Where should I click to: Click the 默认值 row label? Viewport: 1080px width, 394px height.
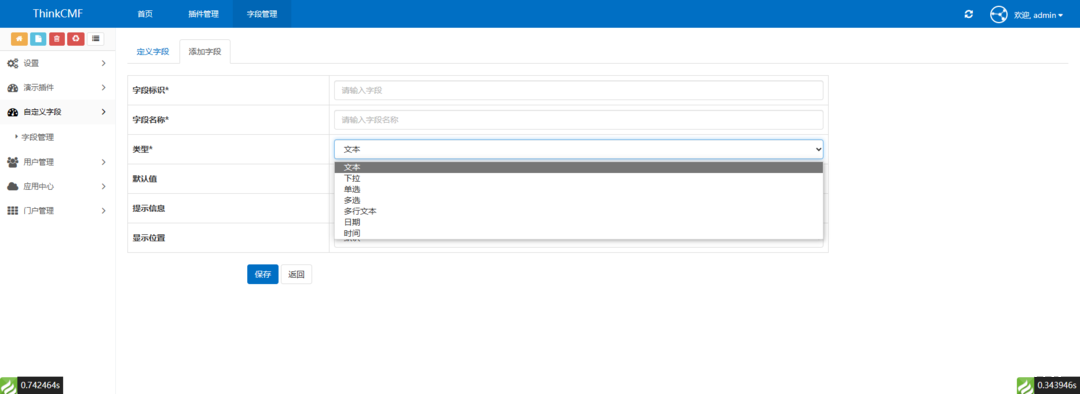click(x=144, y=179)
